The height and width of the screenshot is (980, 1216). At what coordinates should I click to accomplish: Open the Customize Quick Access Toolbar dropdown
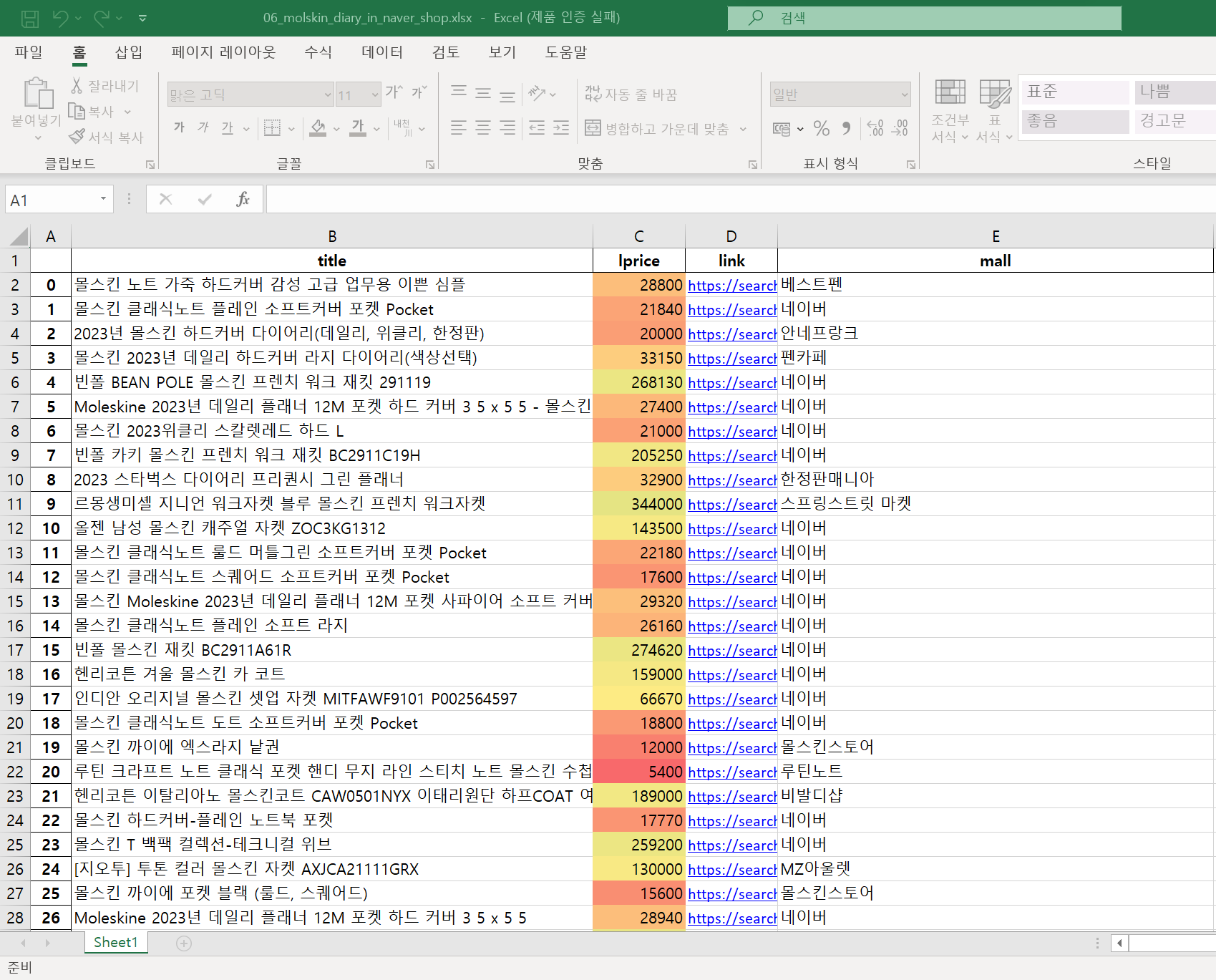(x=142, y=18)
